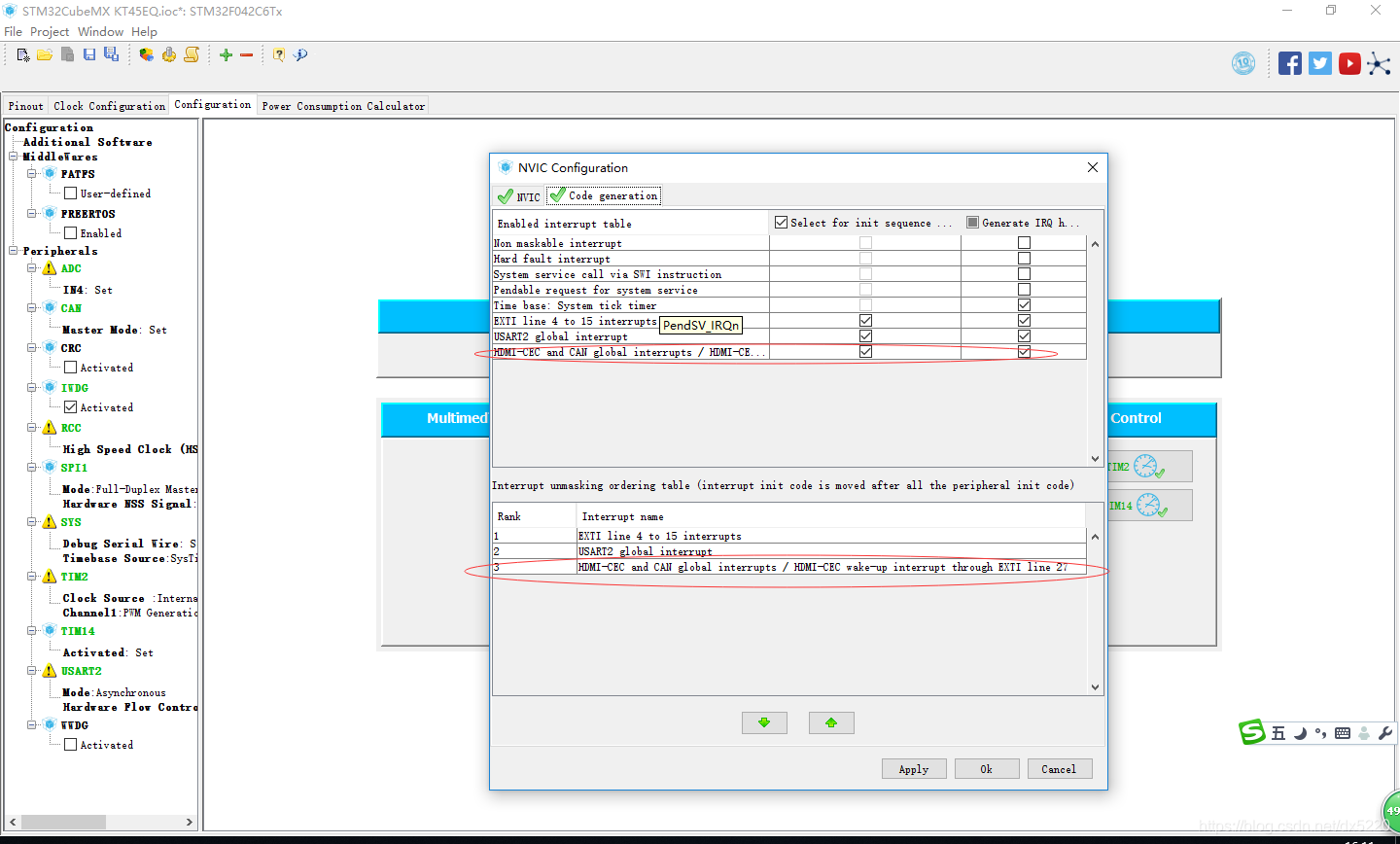1400x844 pixels.
Task: Click the IME soft keyboard icon
Action: click(x=1343, y=733)
